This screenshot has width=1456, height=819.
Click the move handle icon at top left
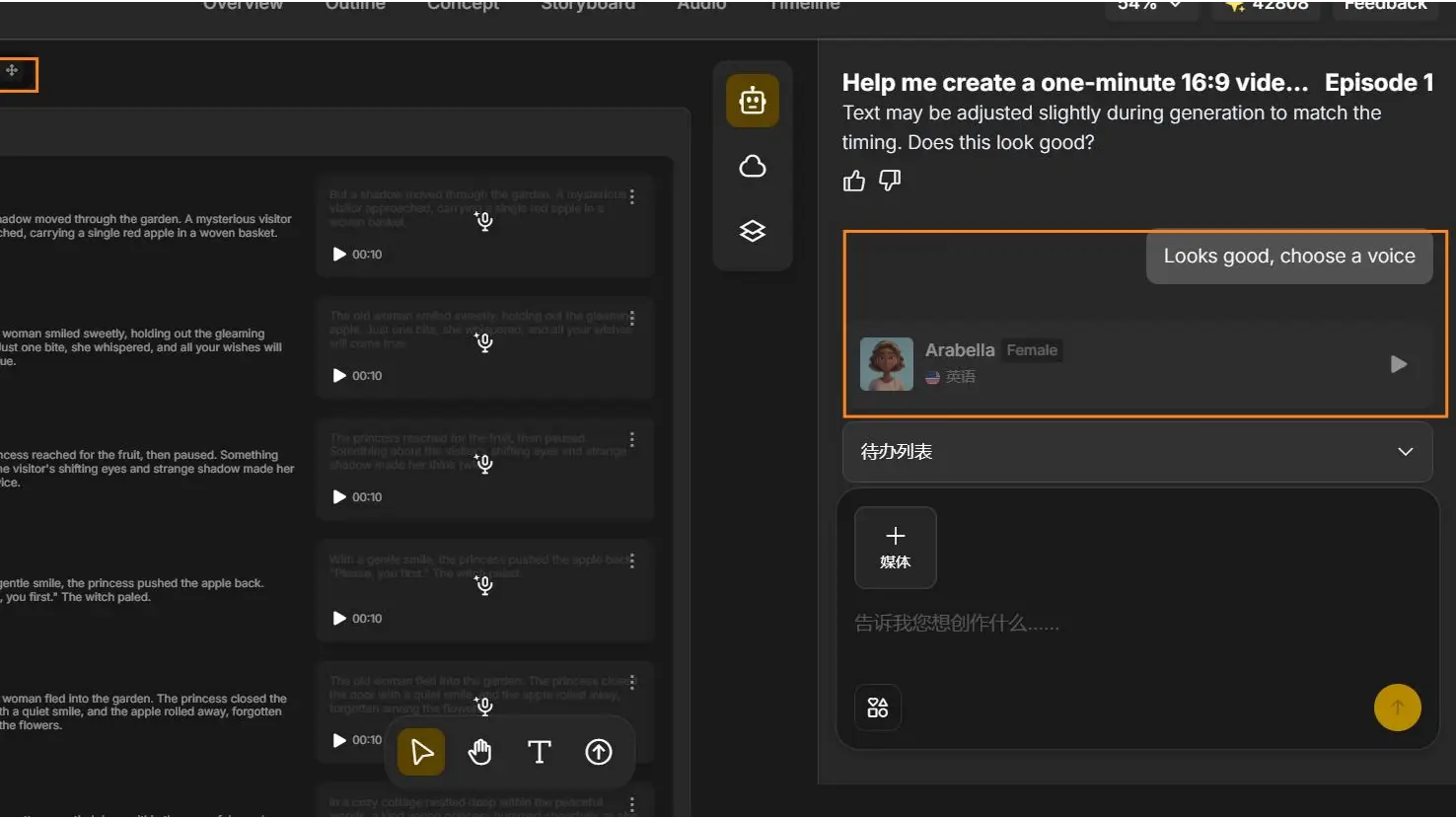[12, 71]
